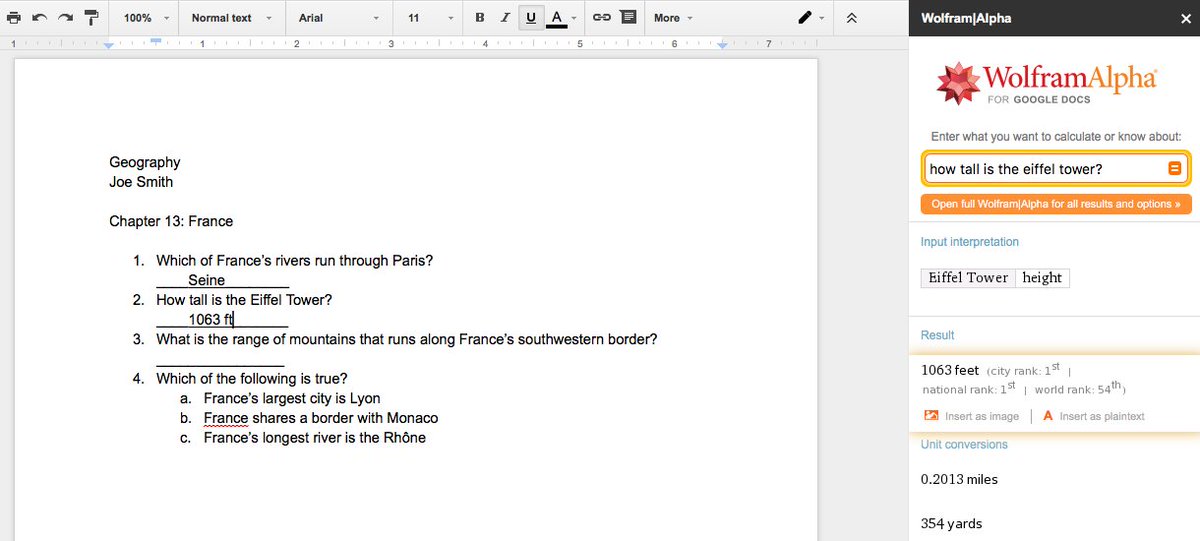Click the Geography title line
The height and width of the screenshot is (541, 1200).
(145, 162)
